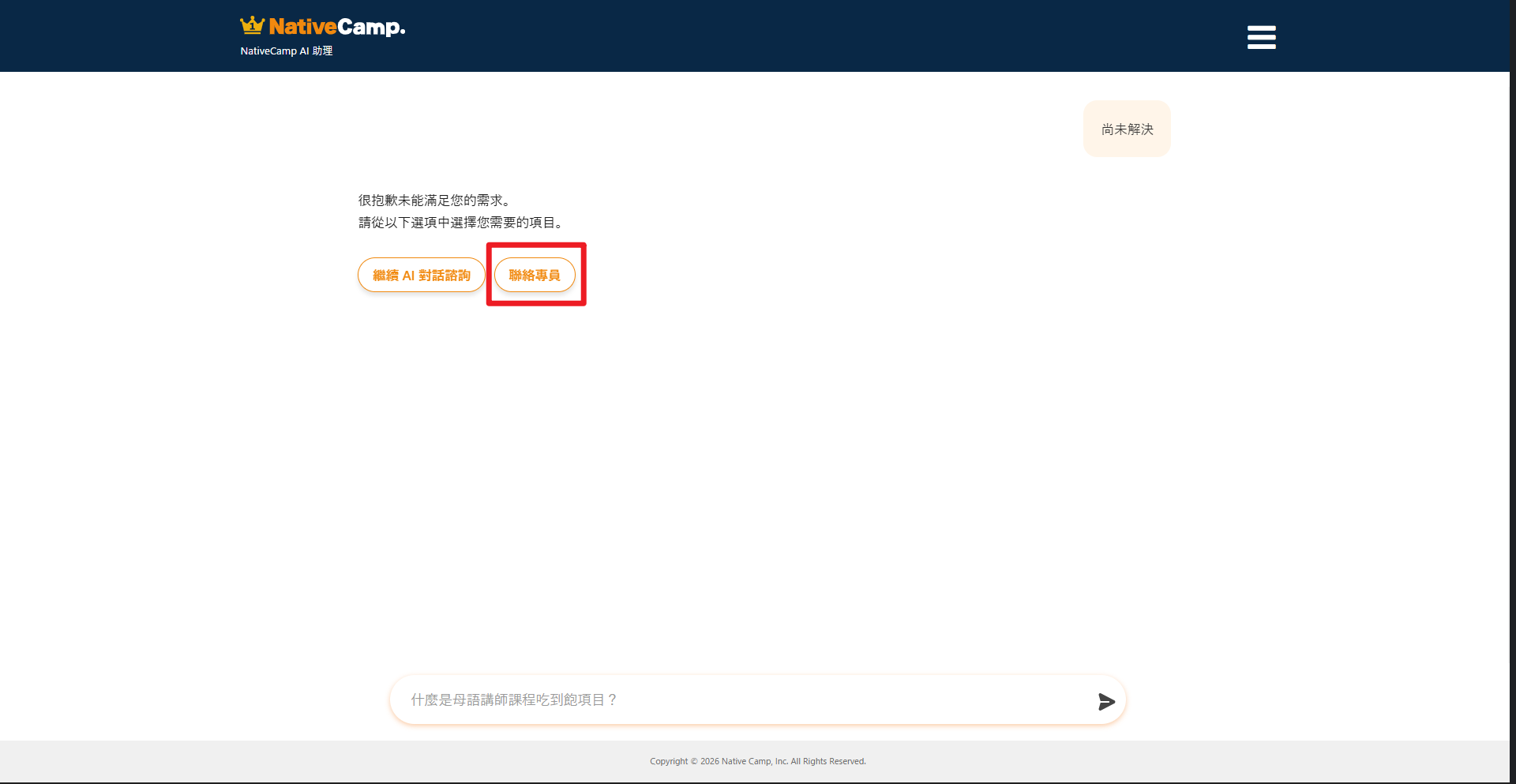Select the 聯絡專員 option
Viewport: 1516px width, 784px height.
point(535,275)
